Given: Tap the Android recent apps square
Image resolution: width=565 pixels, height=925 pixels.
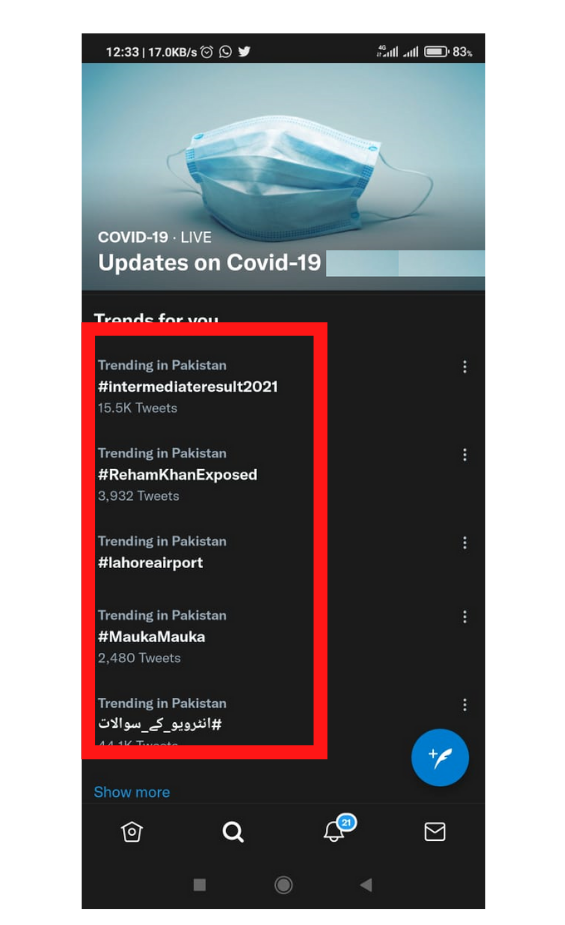Looking at the screenshot, I should point(200,884).
